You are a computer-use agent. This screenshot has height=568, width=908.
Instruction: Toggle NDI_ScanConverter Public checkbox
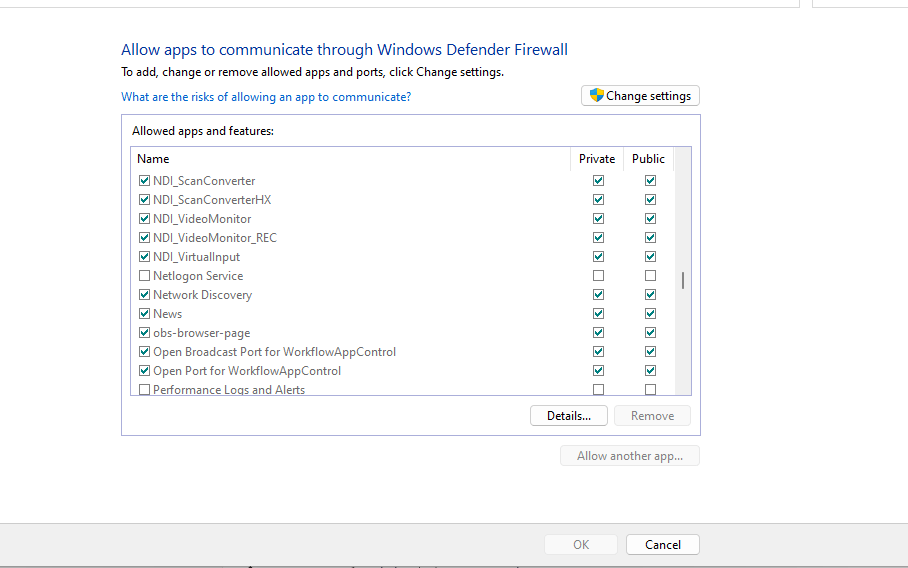click(650, 181)
